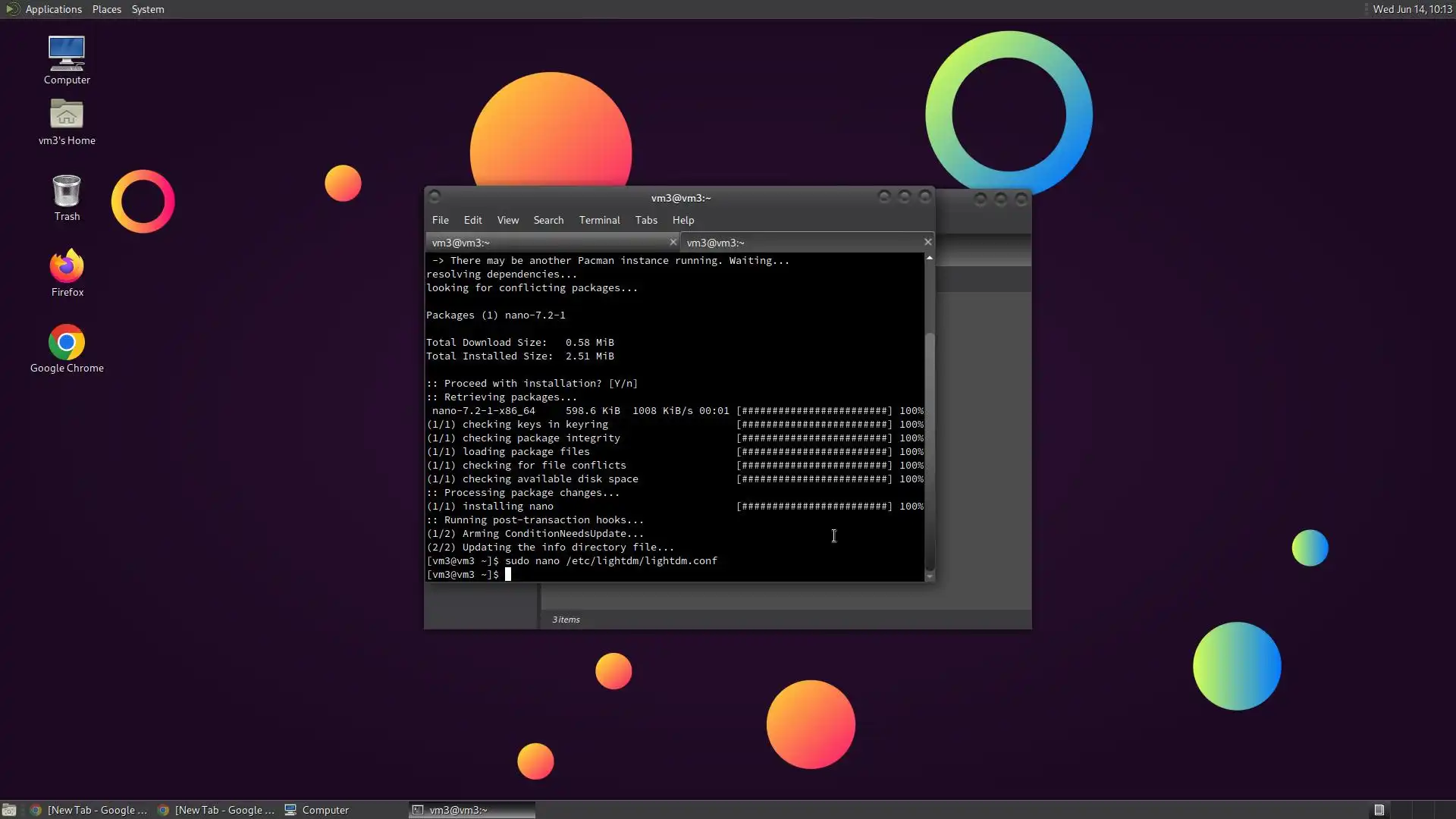
Task: Click the workspace switcher icon in bottom panel
Action: click(x=1379, y=810)
